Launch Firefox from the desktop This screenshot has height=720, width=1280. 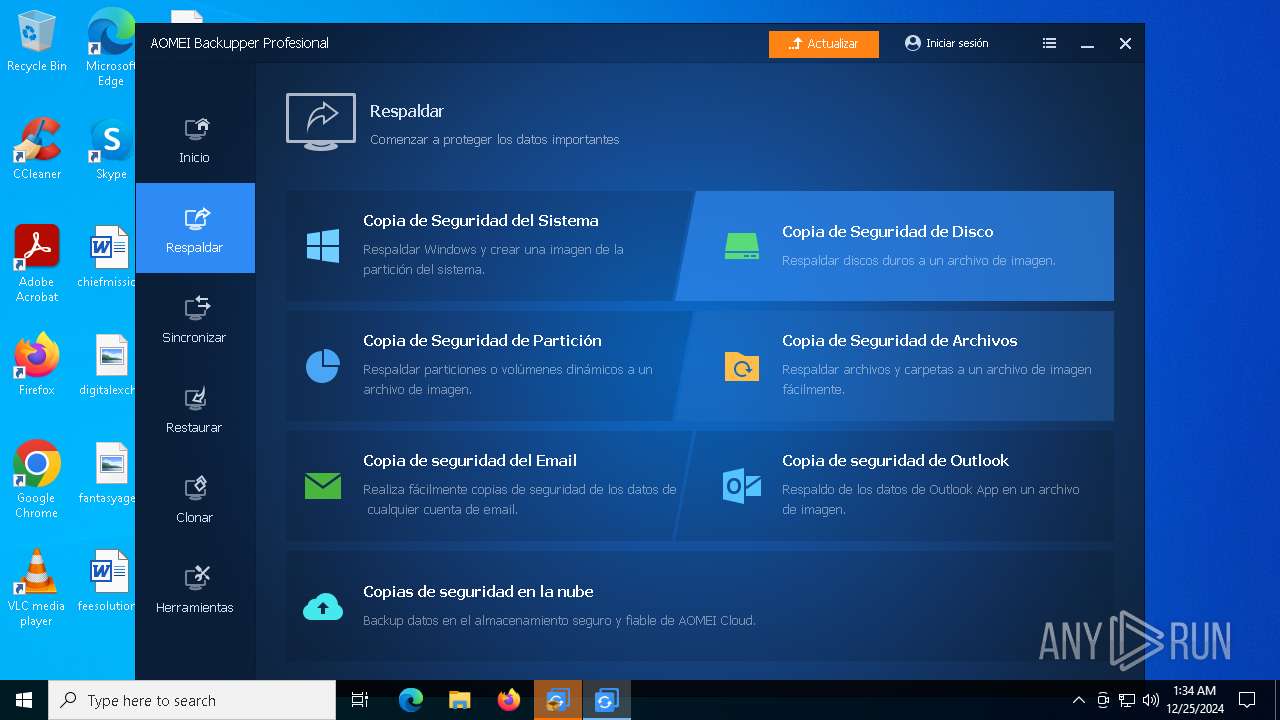(x=37, y=365)
